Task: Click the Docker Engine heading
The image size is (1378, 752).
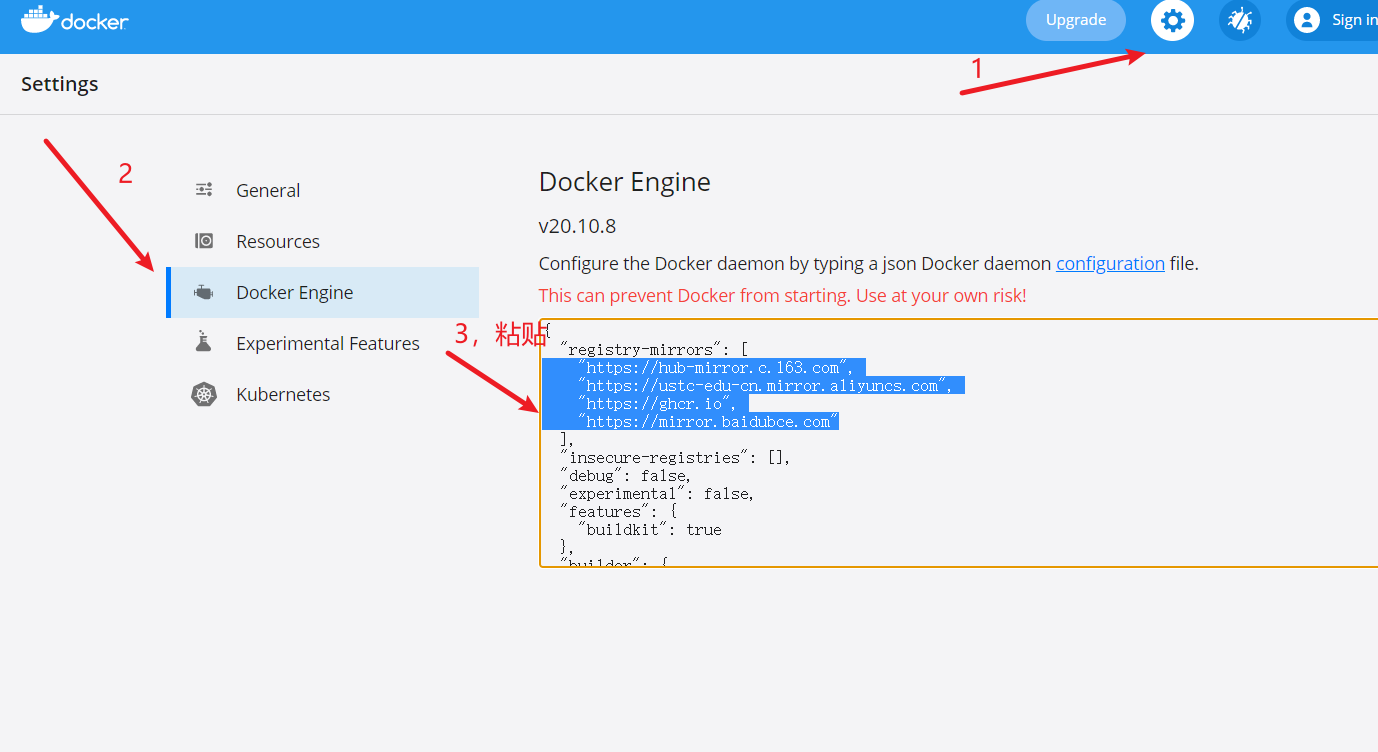Action: [625, 182]
